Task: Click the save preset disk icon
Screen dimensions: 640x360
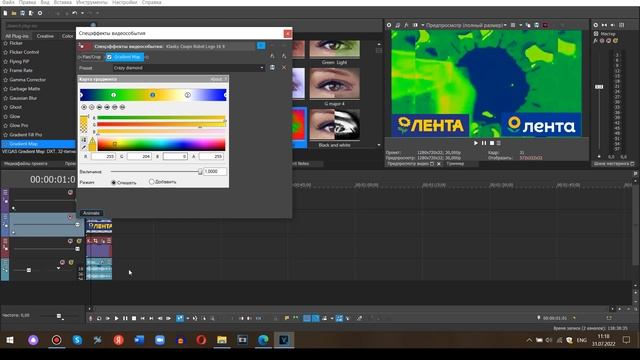Action: (272, 68)
